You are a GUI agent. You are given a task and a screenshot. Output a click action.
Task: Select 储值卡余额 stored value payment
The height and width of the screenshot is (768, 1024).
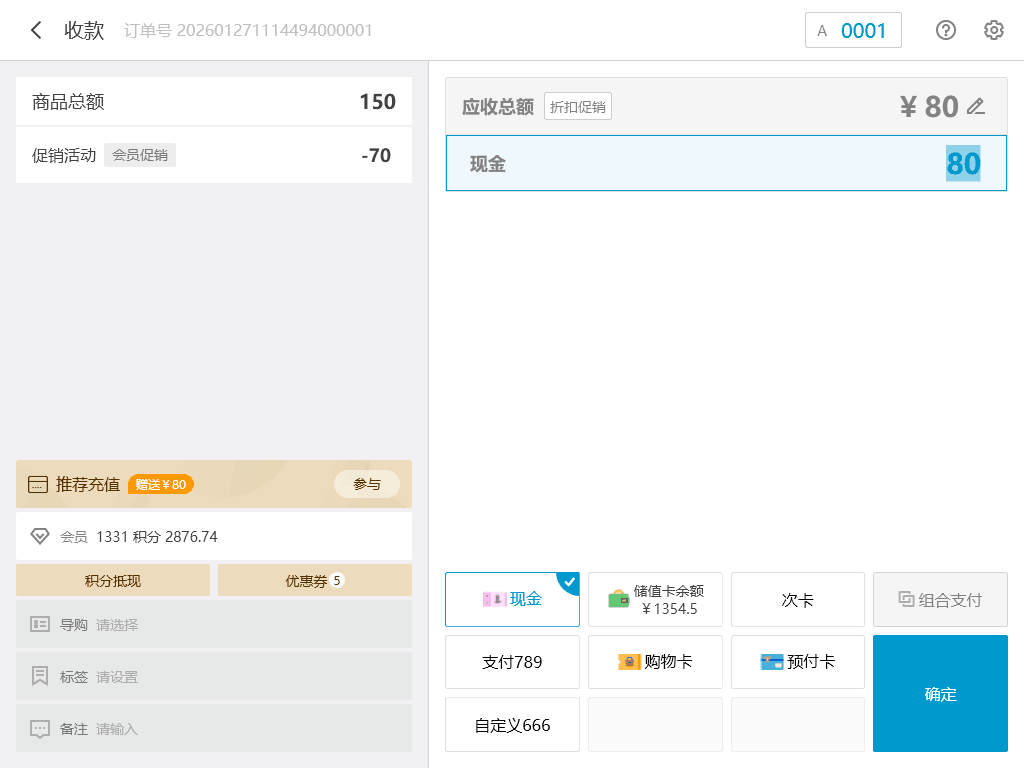[655, 600]
